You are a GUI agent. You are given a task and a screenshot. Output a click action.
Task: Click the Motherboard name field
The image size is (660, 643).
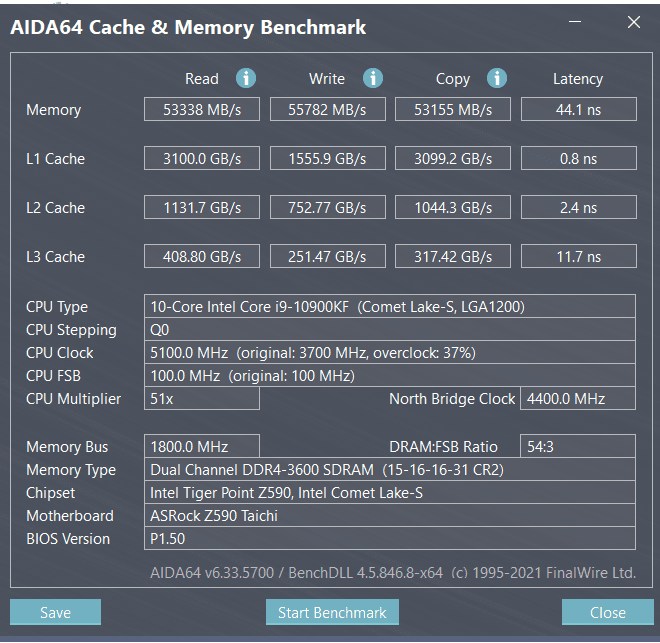tap(390, 516)
